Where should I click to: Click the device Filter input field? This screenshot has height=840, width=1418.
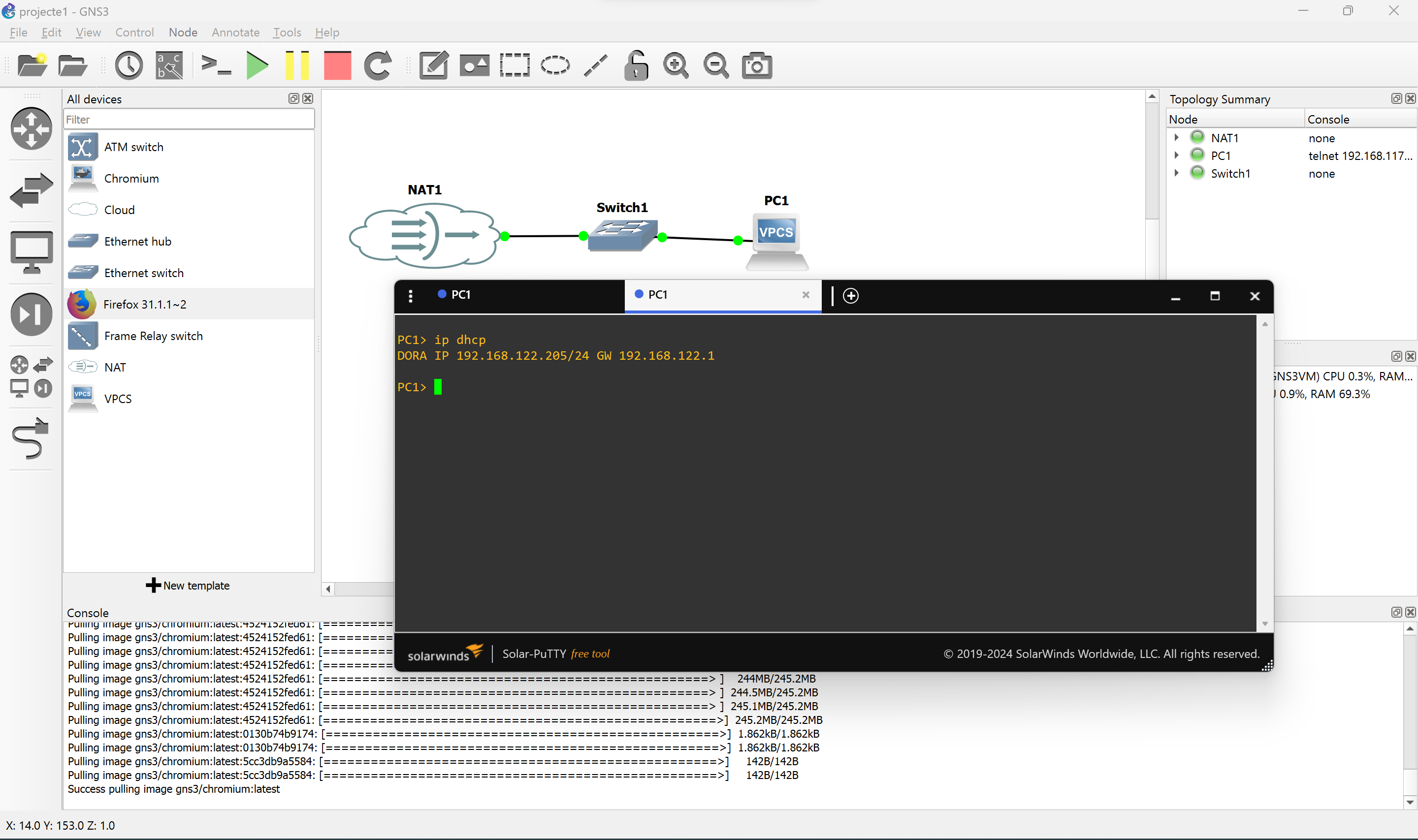point(188,119)
